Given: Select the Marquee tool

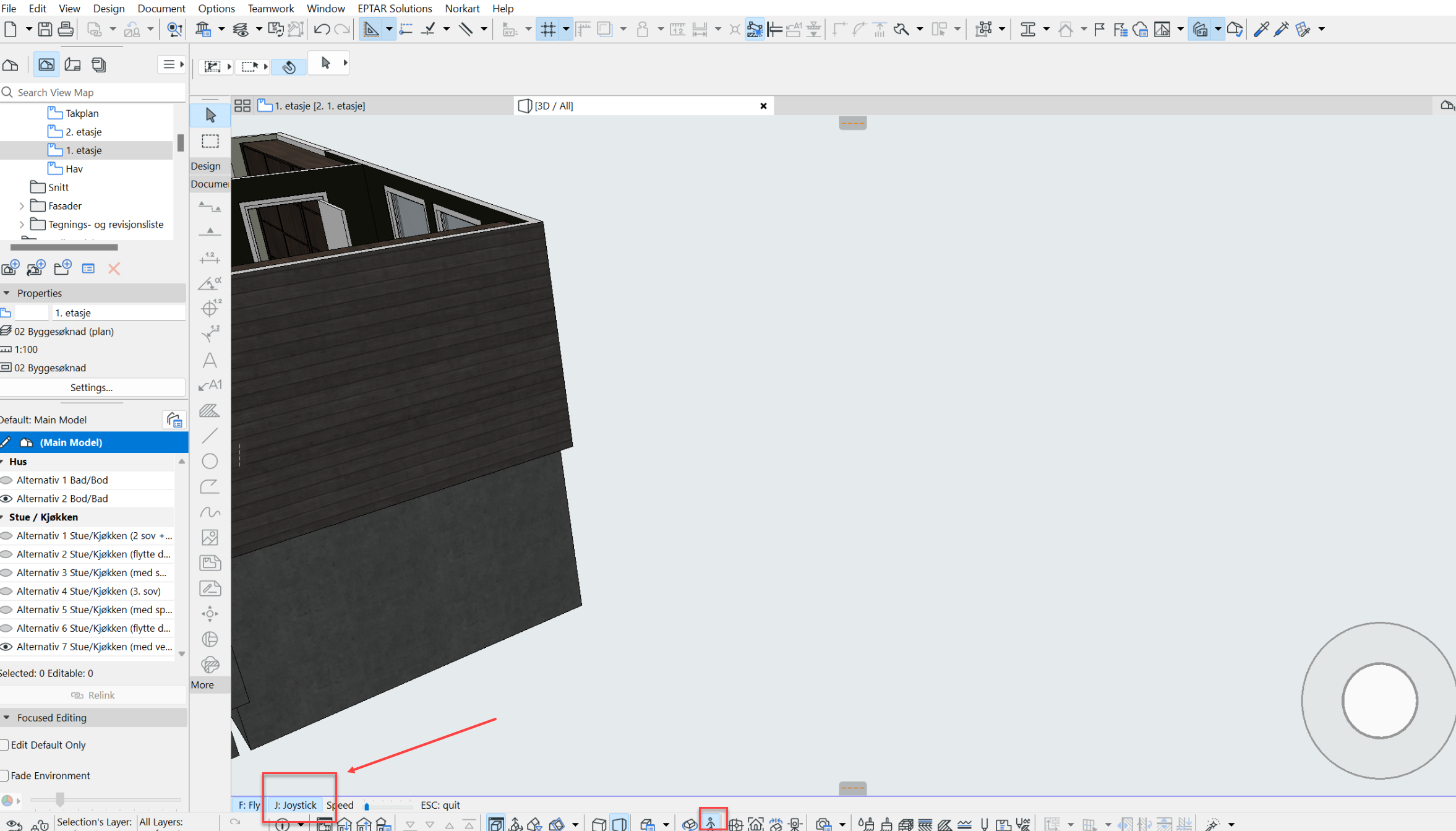Looking at the screenshot, I should [x=210, y=141].
